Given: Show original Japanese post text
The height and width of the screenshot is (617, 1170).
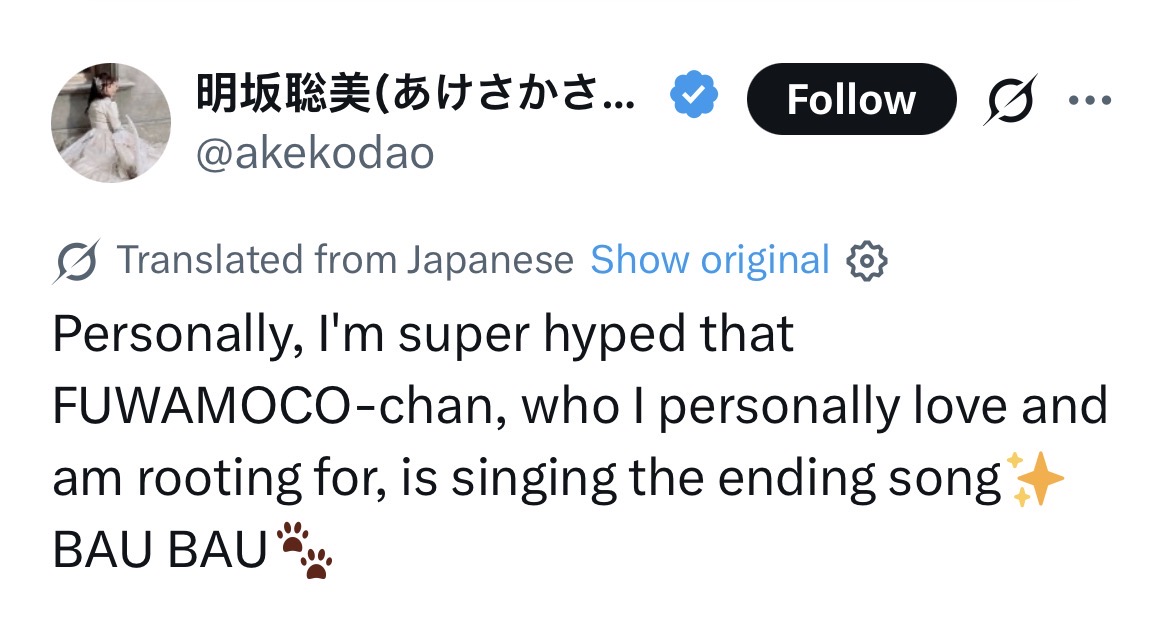Looking at the screenshot, I should (x=710, y=260).
